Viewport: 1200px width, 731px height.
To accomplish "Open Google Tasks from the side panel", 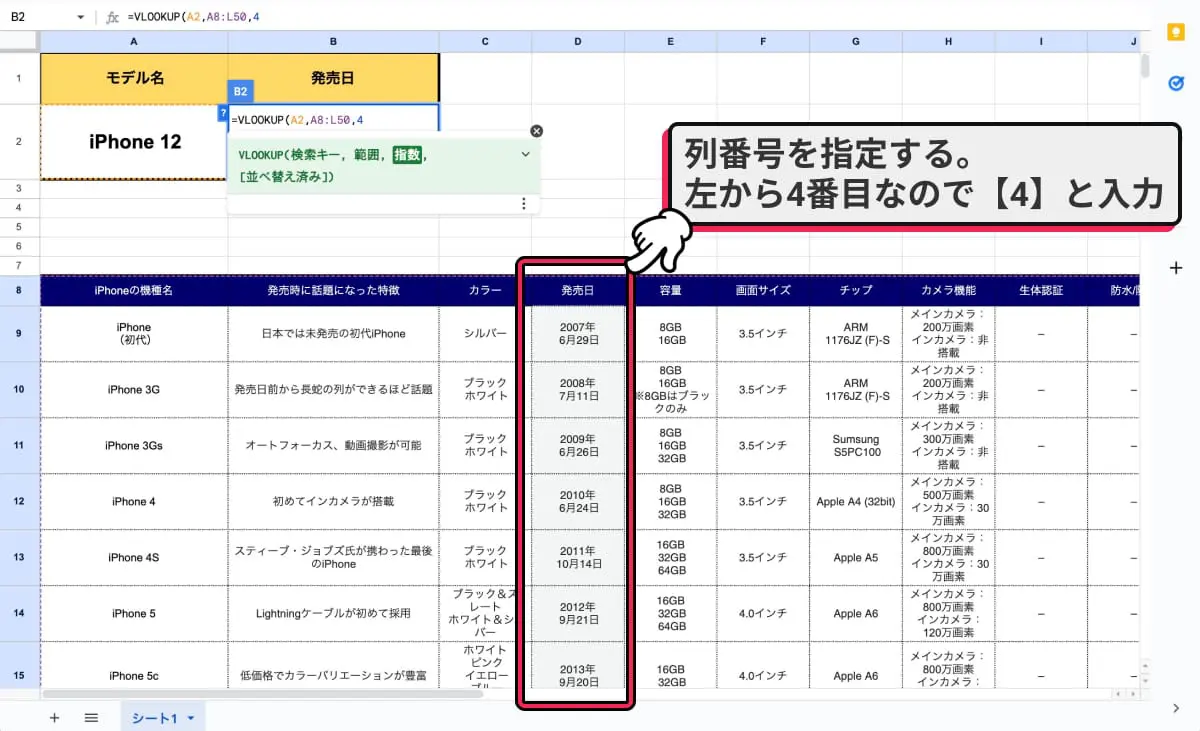I will pyautogui.click(x=1175, y=84).
